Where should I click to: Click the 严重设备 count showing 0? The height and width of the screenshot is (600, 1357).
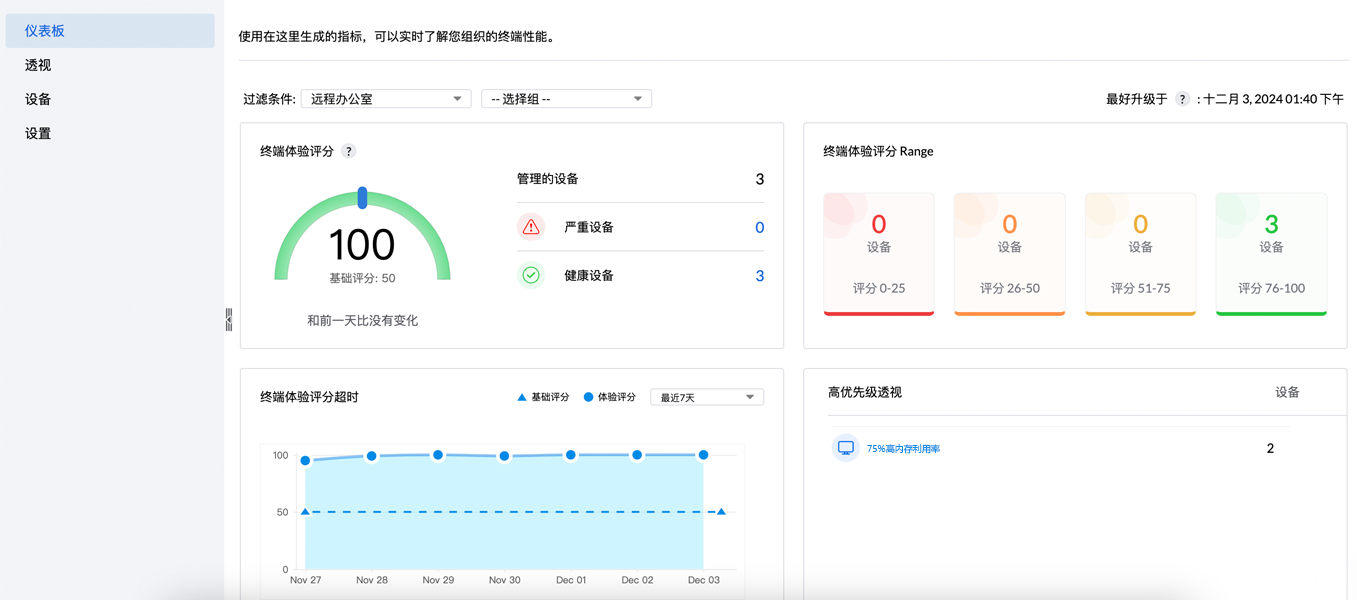[759, 227]
